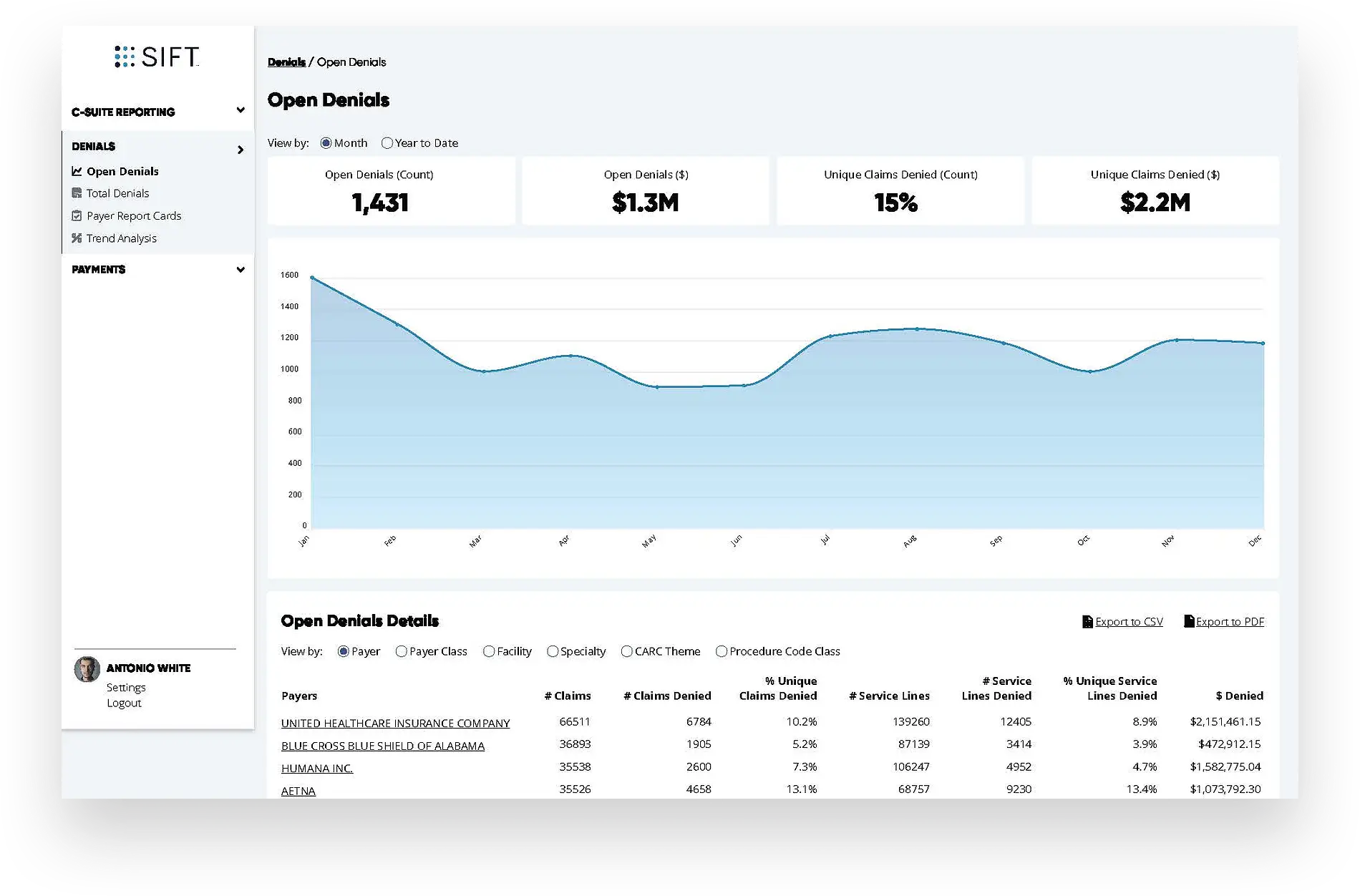Open the Denials breadcrumb link
The image size is (1360, 896).
(286, 62)
